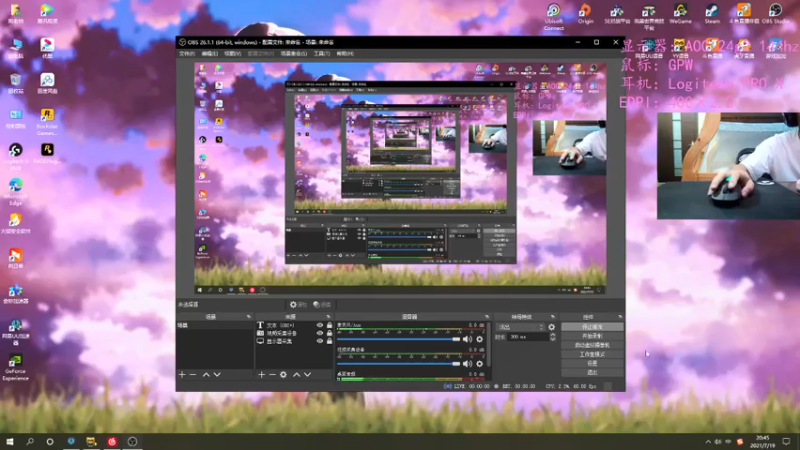Pop out the Controls dock panel
The image size is (800, 450).
point(620,317)
